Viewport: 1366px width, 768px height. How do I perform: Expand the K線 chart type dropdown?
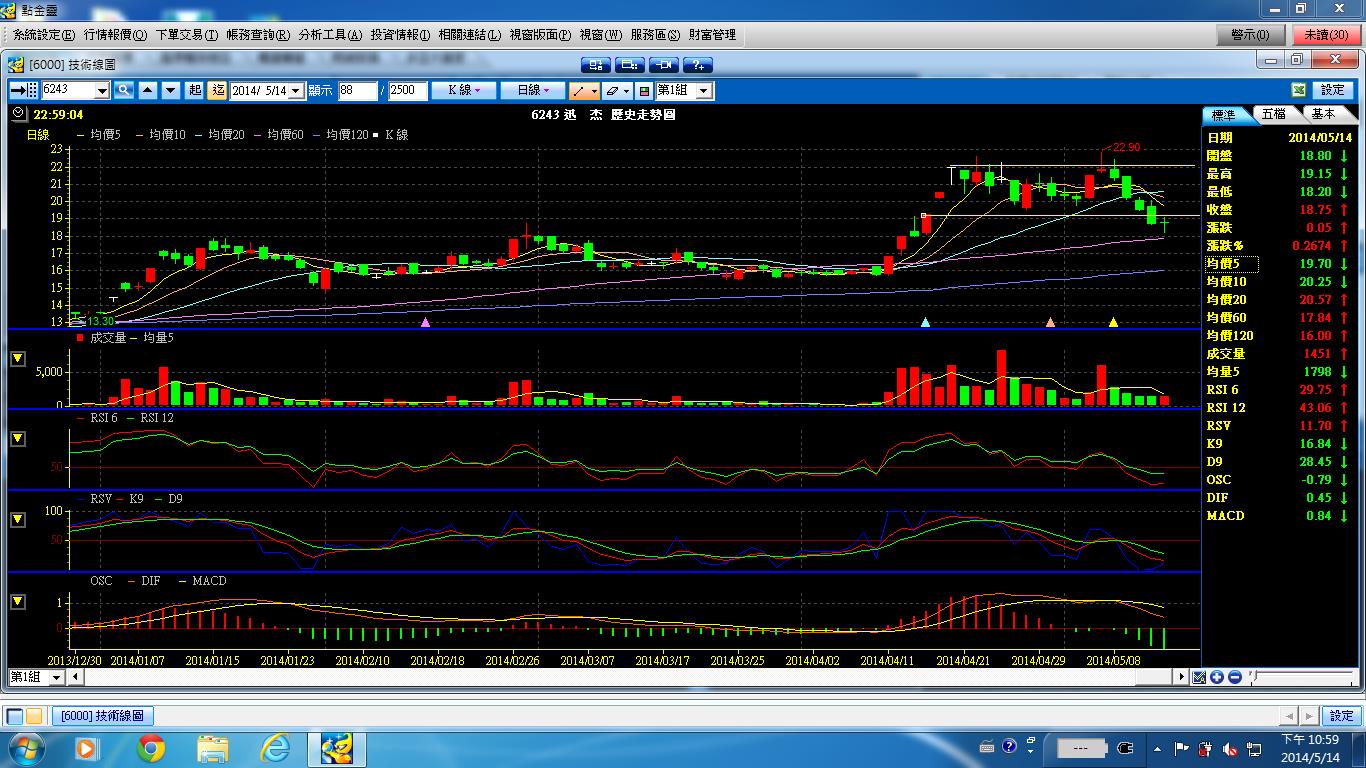pyautogui.click(x=463, y=90)
